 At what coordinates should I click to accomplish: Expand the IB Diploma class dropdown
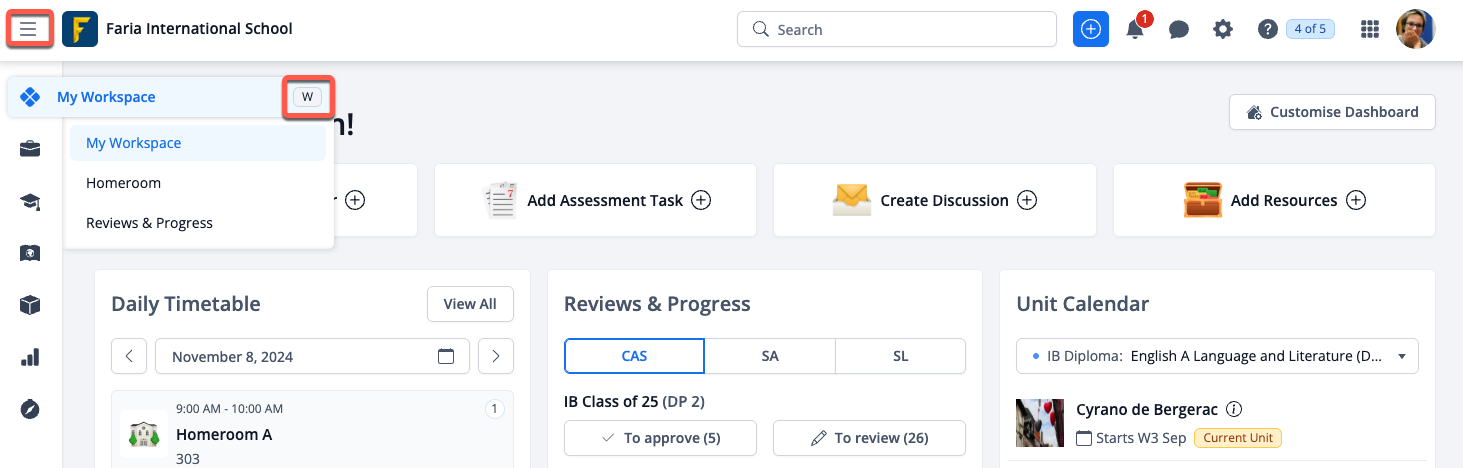(1217, 356)
